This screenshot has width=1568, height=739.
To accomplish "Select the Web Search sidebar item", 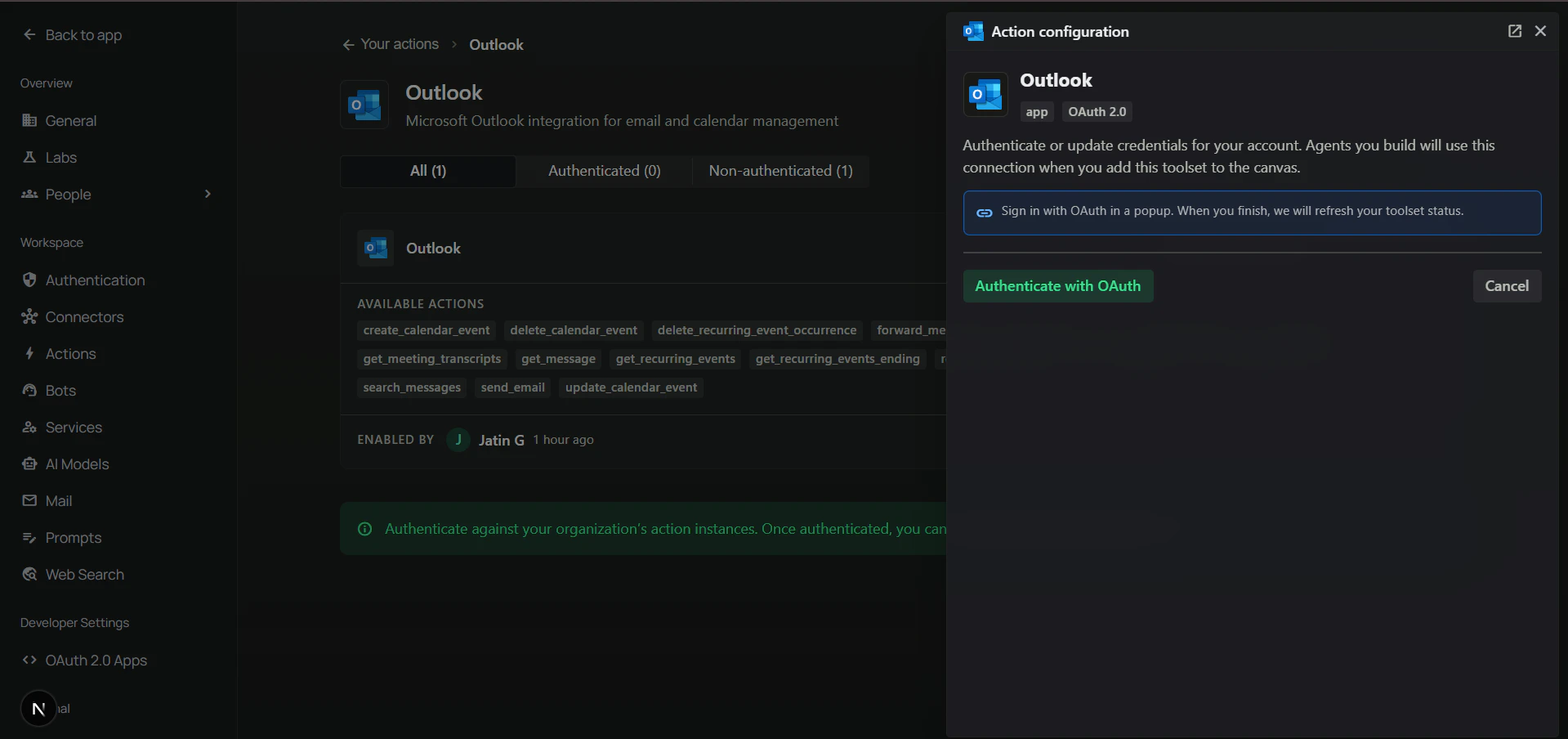I will [x=83, y=574].
